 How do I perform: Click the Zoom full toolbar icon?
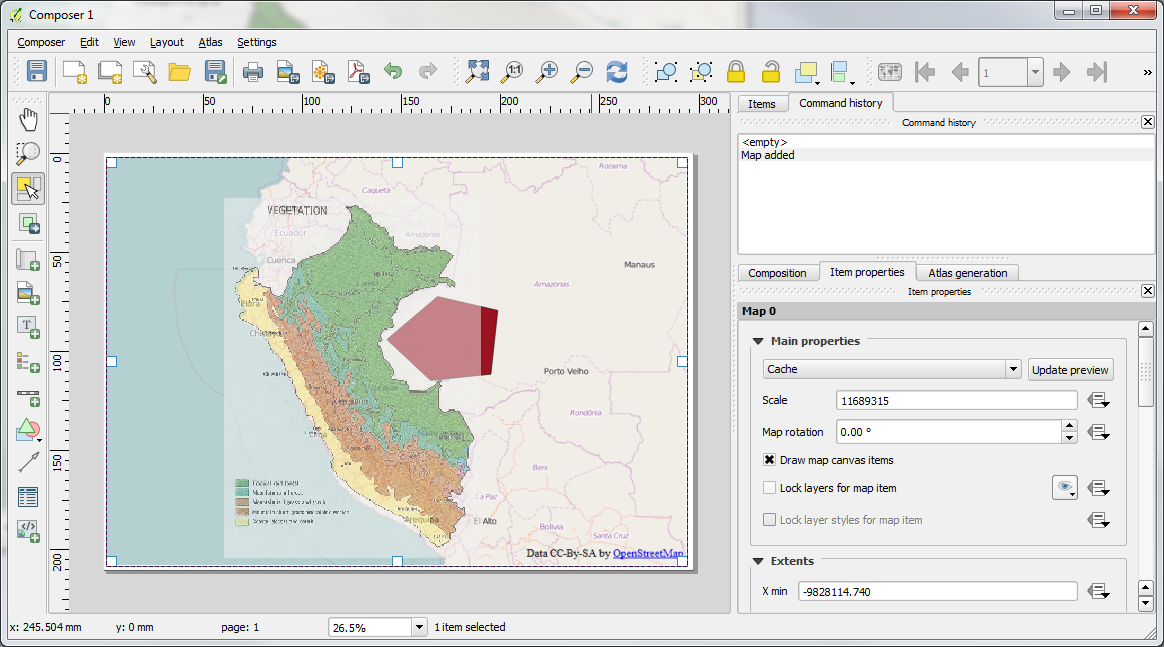[x=478, y=72]
